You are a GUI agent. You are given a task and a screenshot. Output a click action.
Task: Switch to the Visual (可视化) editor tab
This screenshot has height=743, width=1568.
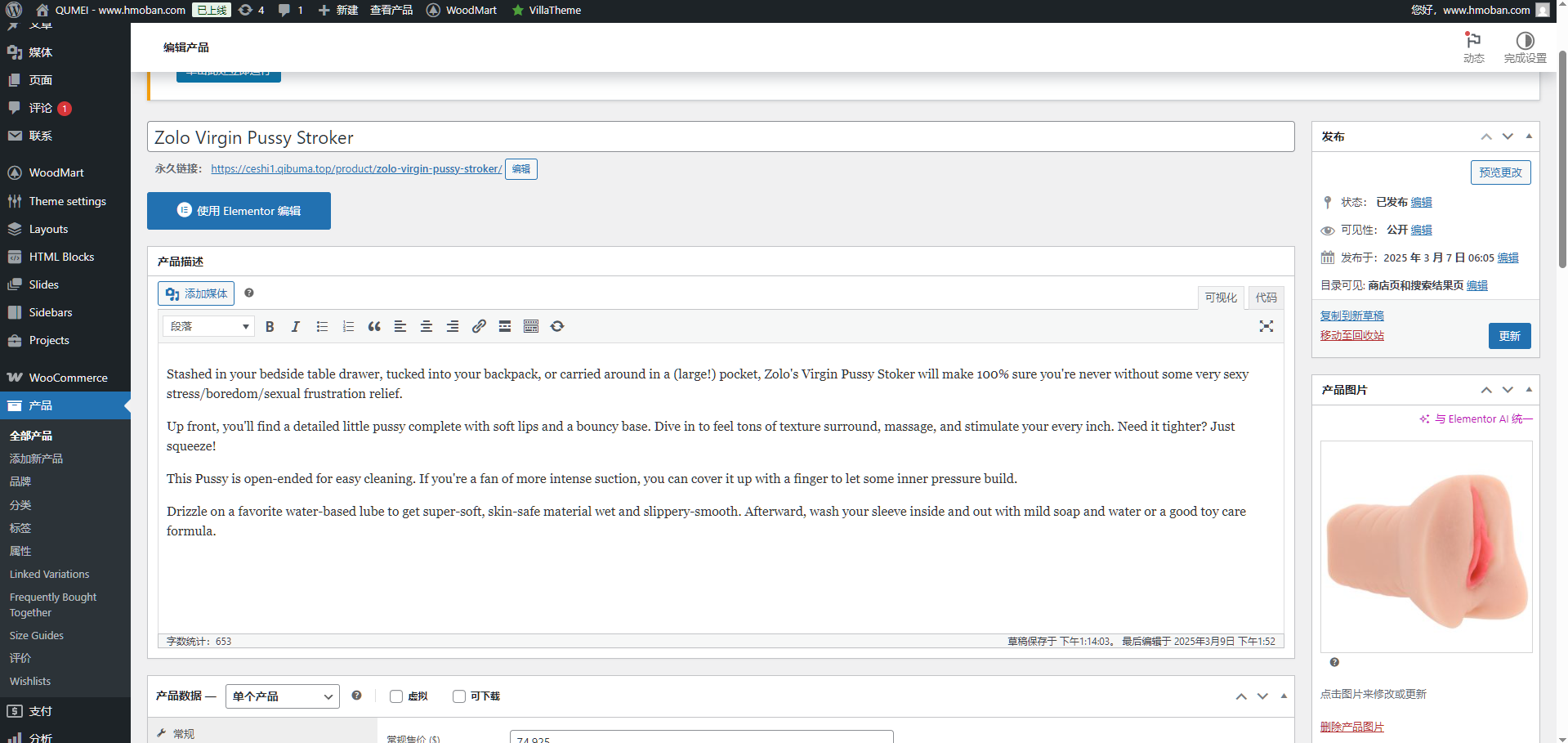tap(1221, 298)
